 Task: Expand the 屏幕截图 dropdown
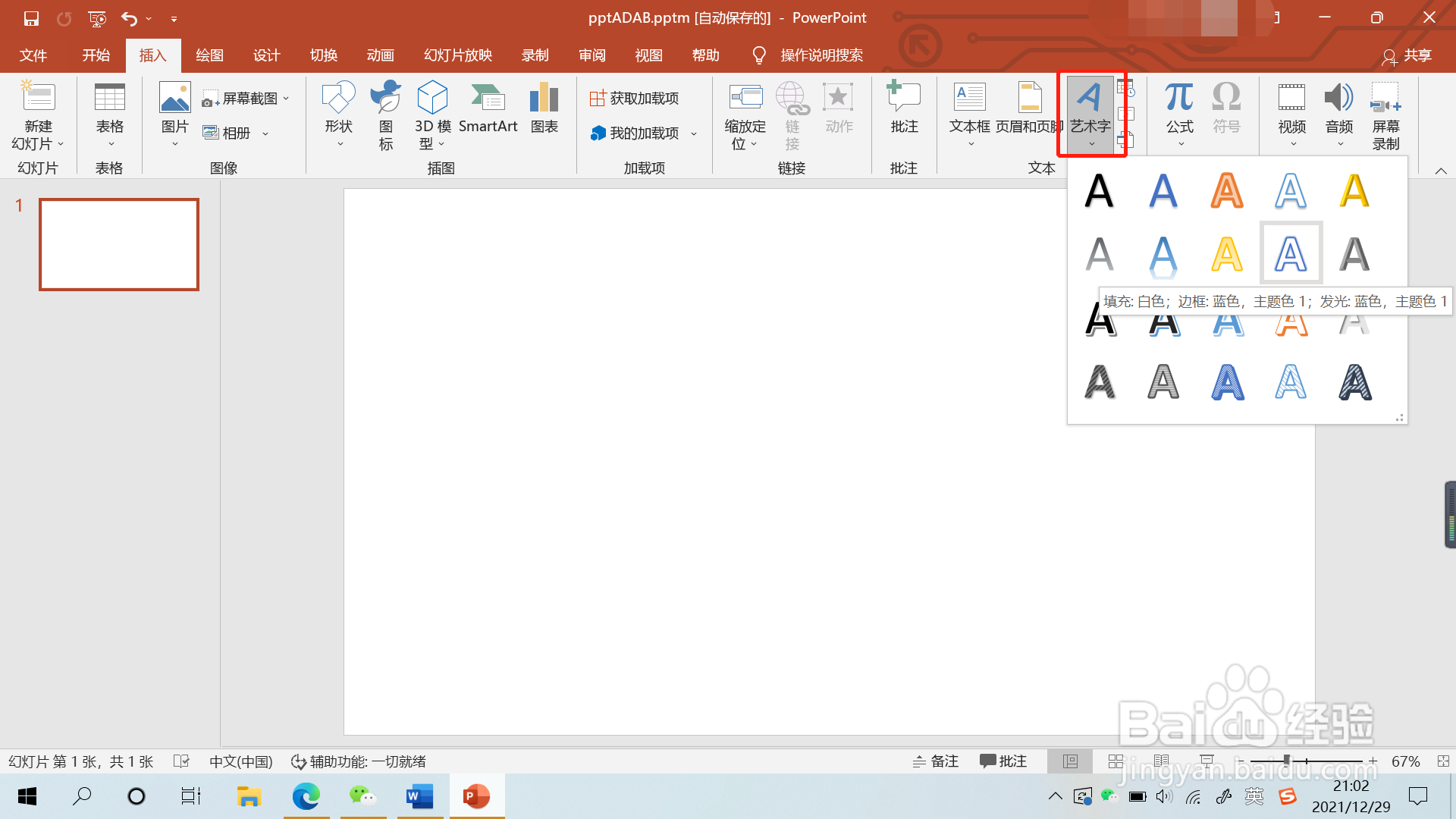tap(286, 99)
